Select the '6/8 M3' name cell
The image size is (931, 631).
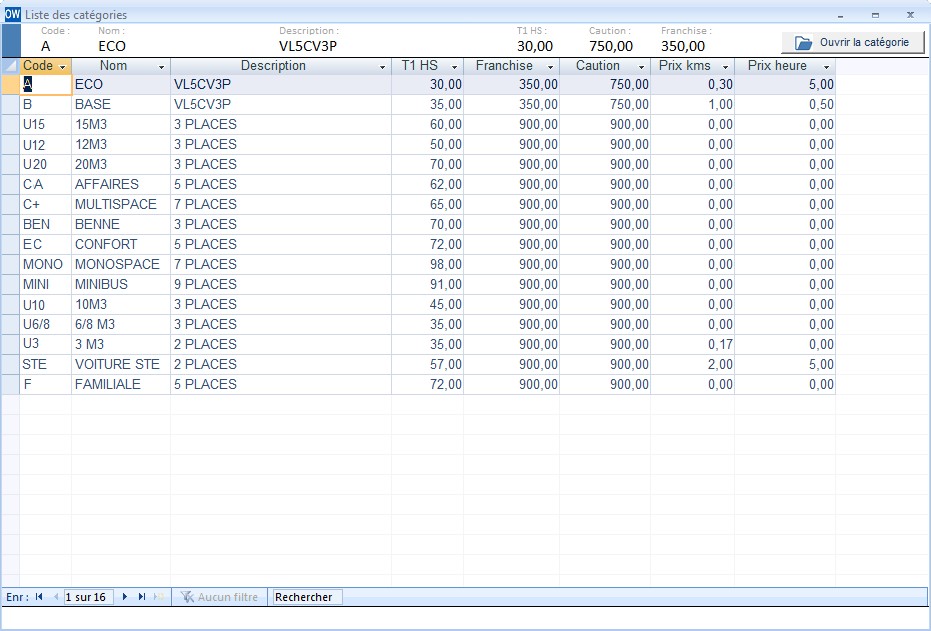click(x=121, y=325)
